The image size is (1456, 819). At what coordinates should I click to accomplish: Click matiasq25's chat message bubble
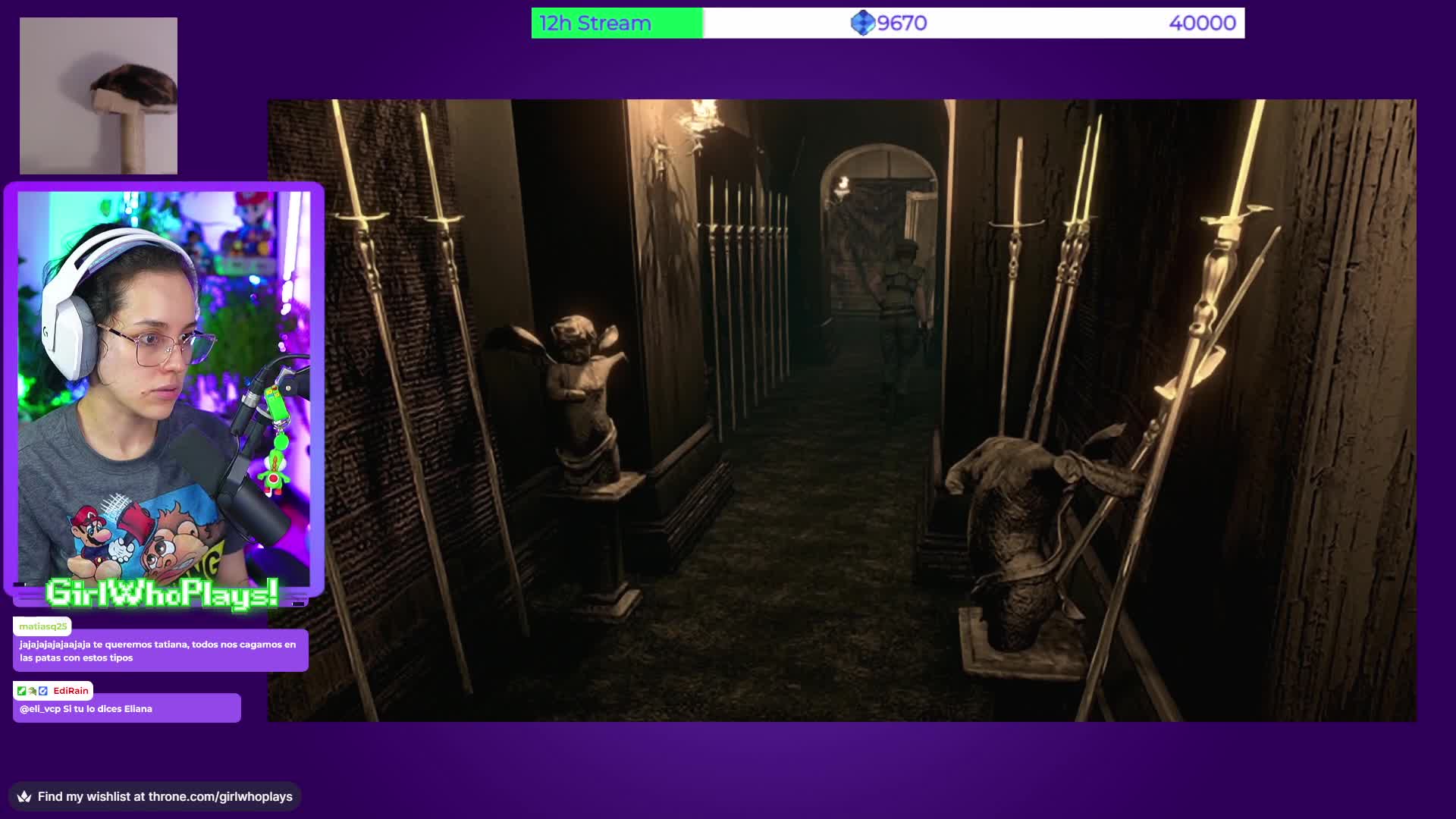point(161,651)
